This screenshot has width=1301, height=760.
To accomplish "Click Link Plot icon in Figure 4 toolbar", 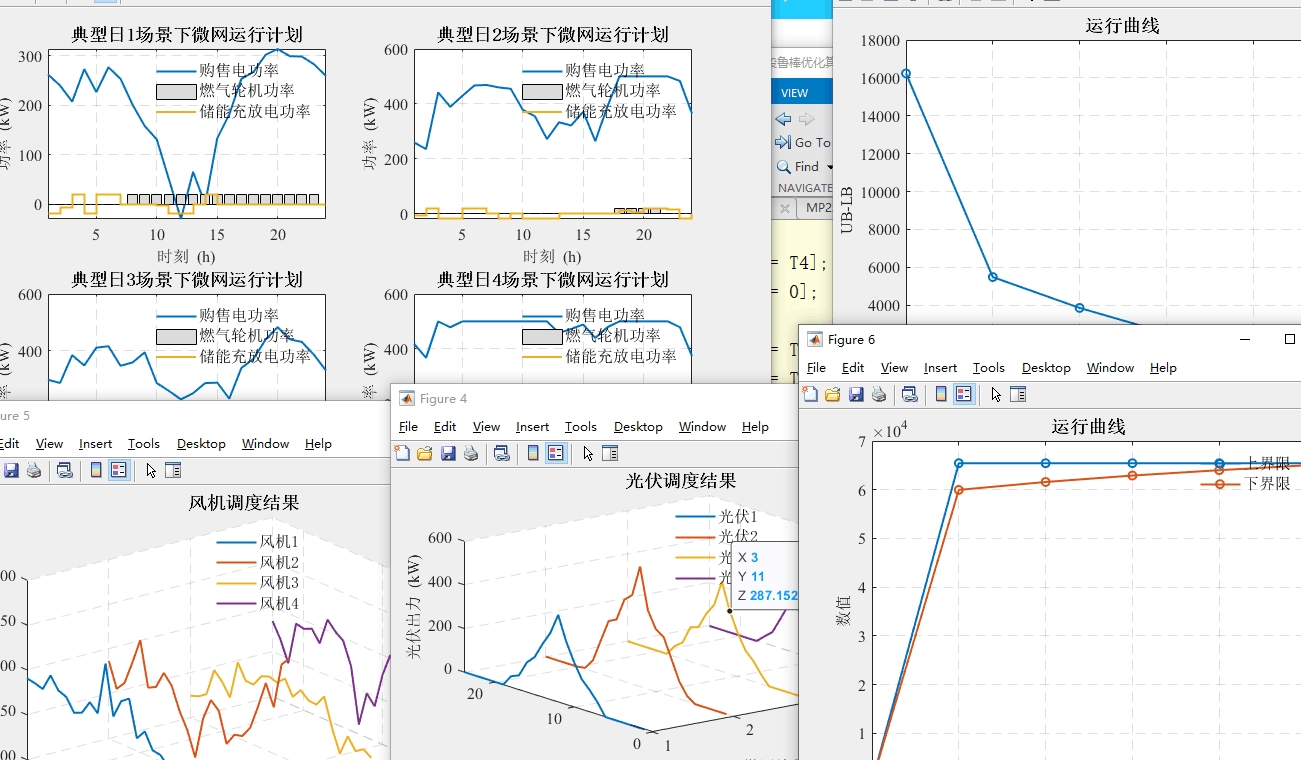I will (502, 453).
